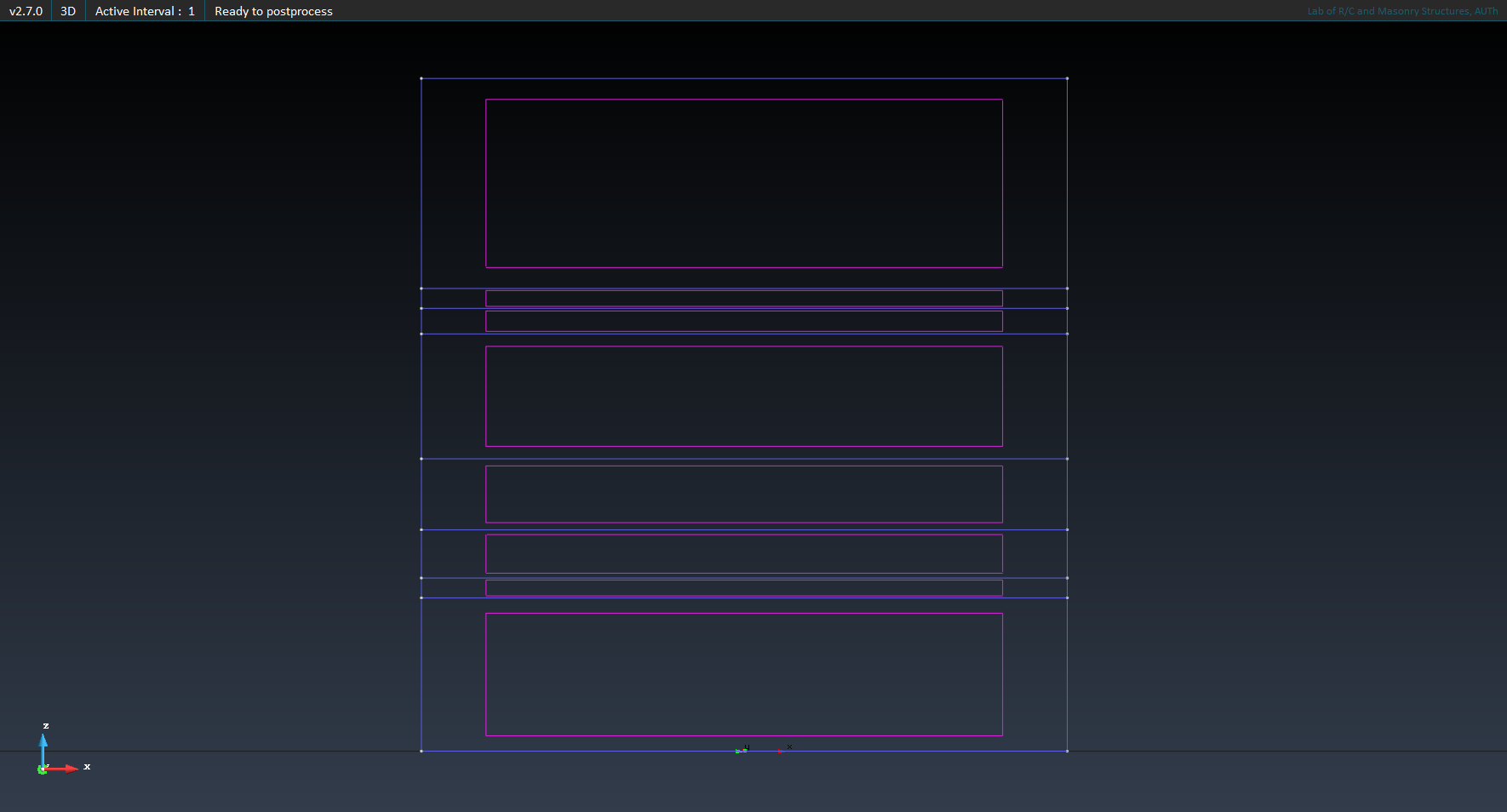Click inside the fourth magenta rectangle from the top
Viewport: 1507px width, 812px height.
pos(743,396)
